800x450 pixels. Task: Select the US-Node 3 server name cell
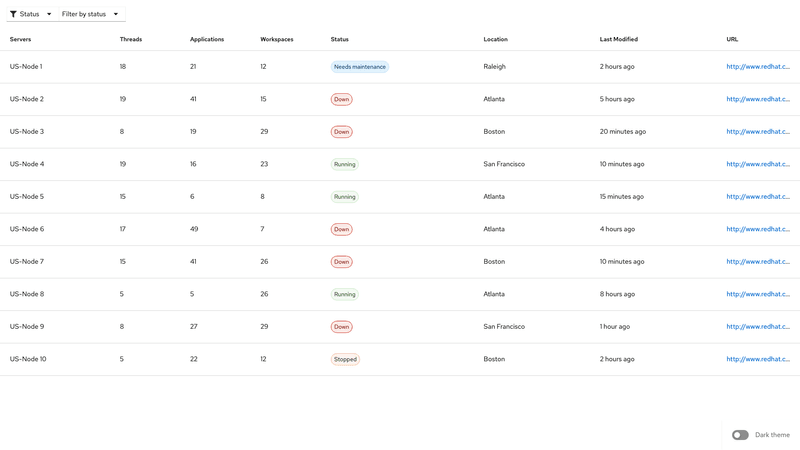click(x=27, y=132)
